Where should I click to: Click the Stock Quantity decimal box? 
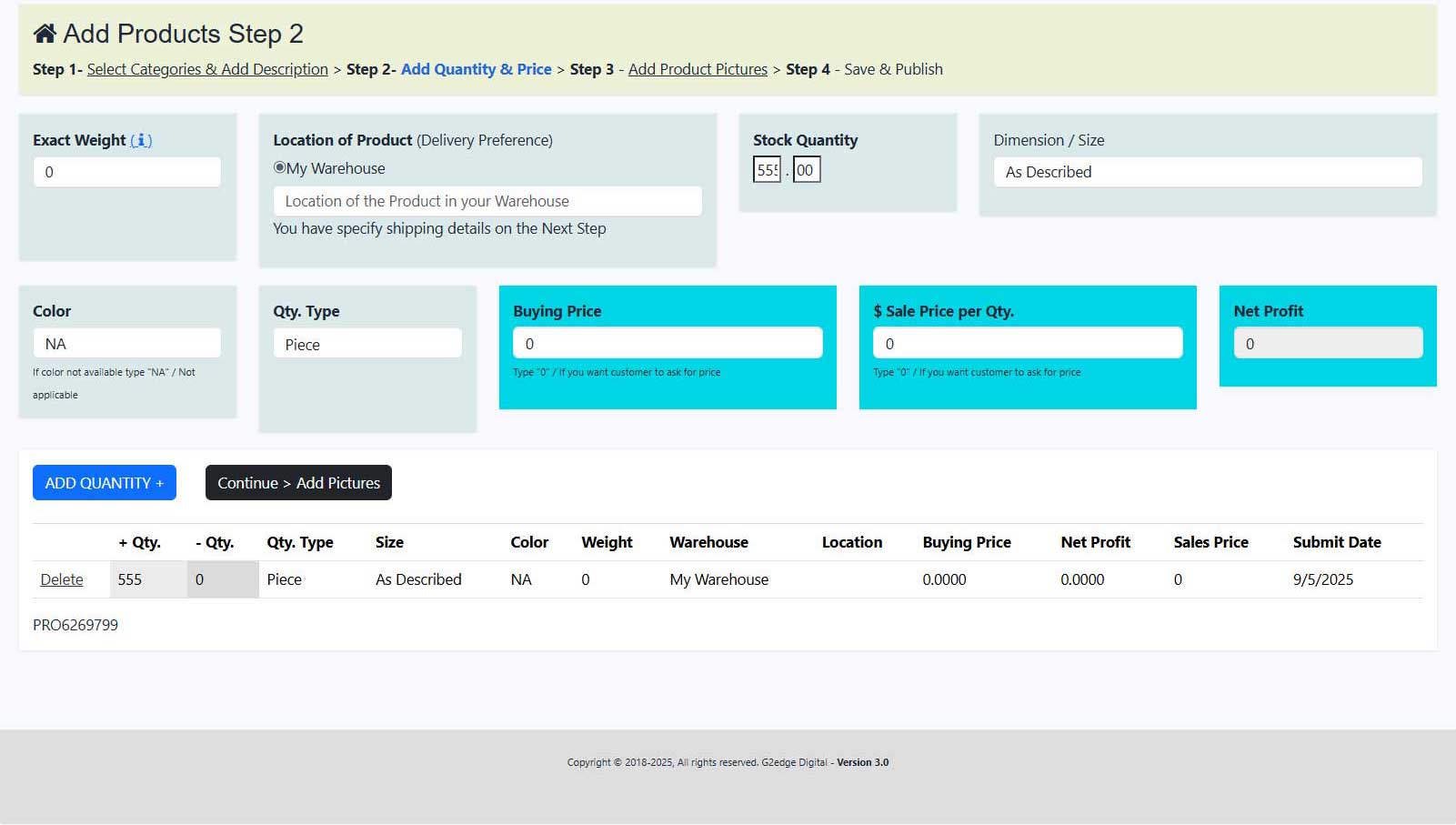[x=807, y=170]
